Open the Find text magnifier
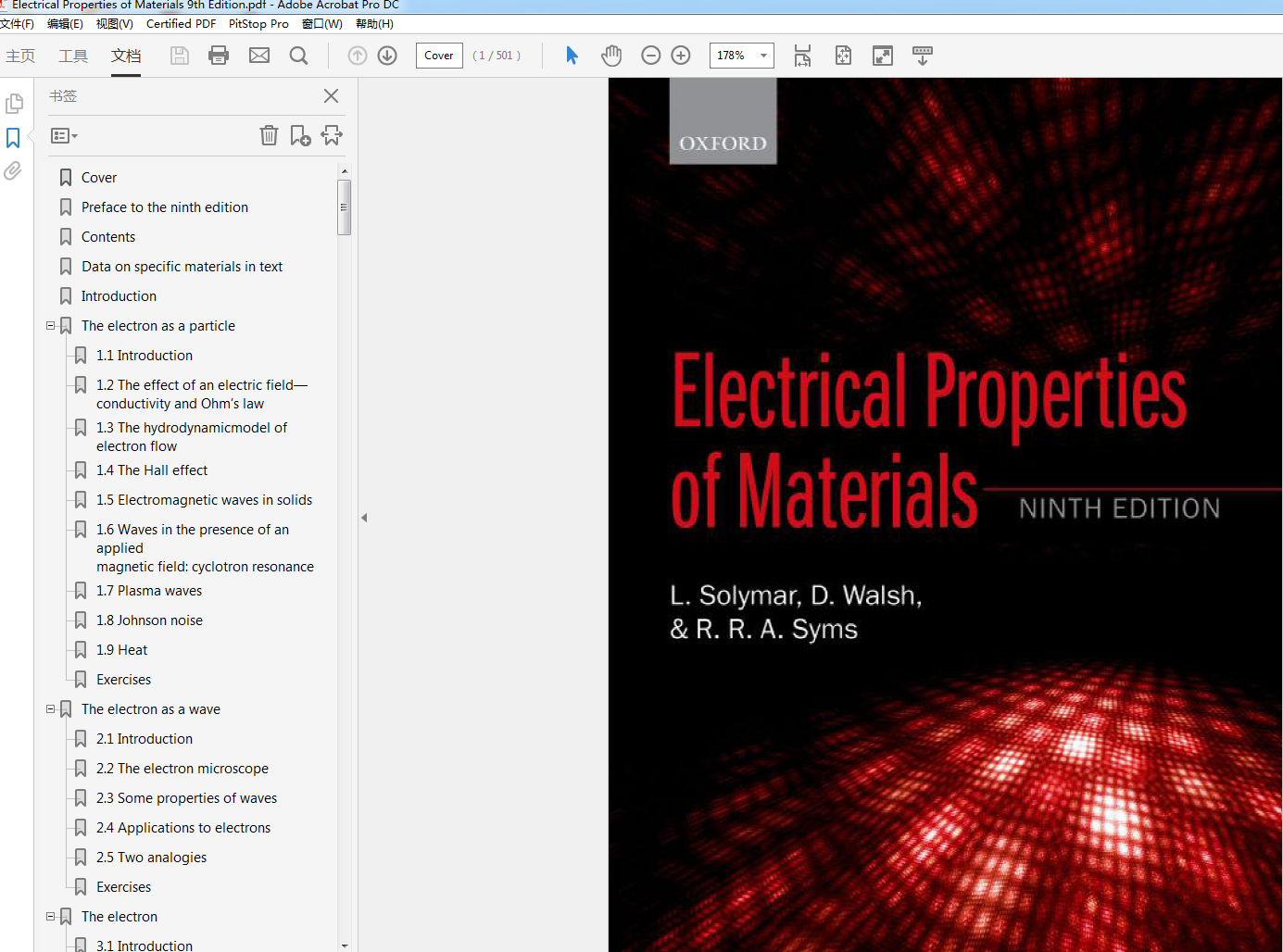 pyautogui.click(x=298, y=56)
